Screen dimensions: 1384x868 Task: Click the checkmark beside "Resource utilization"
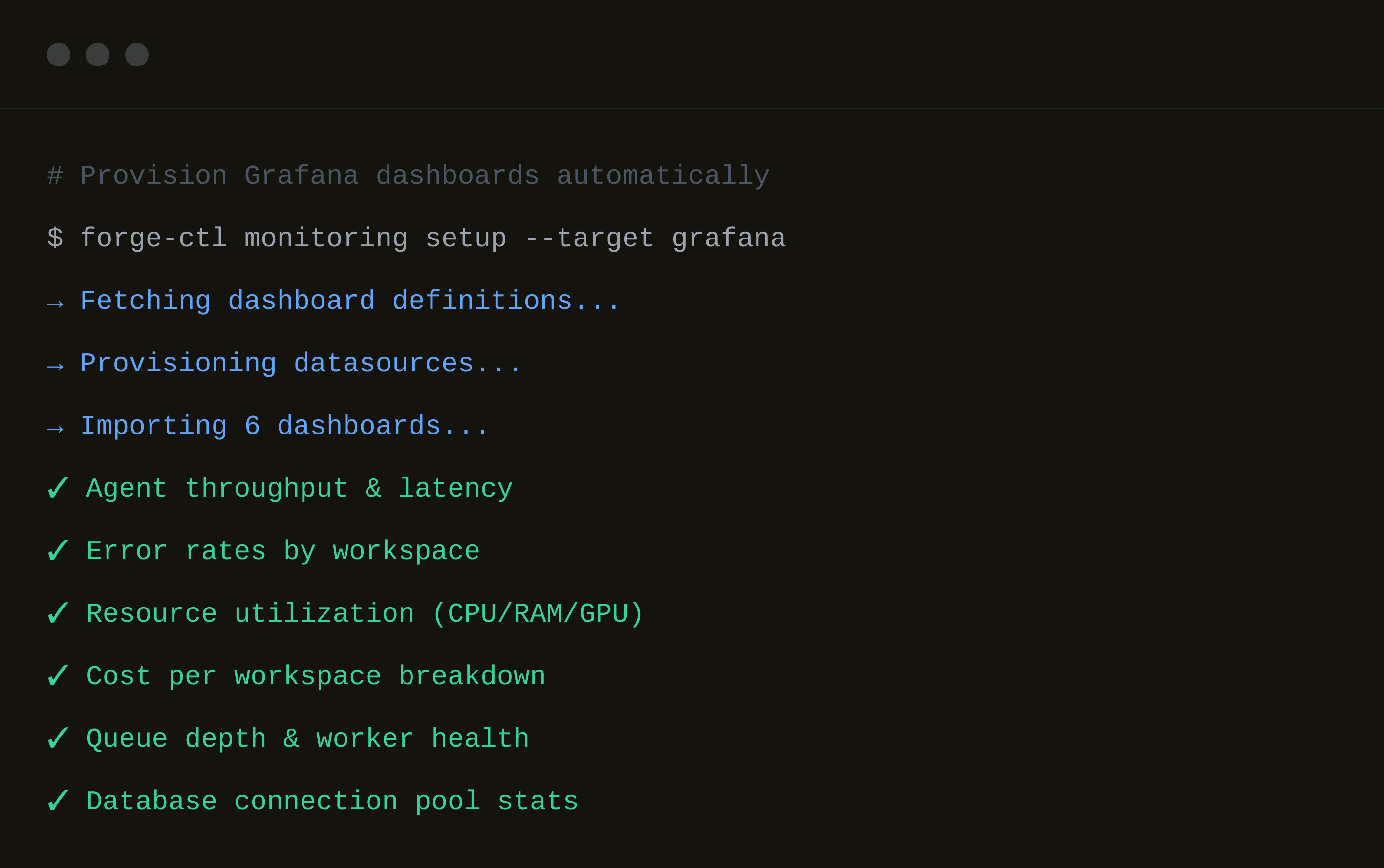pos(58,613)
